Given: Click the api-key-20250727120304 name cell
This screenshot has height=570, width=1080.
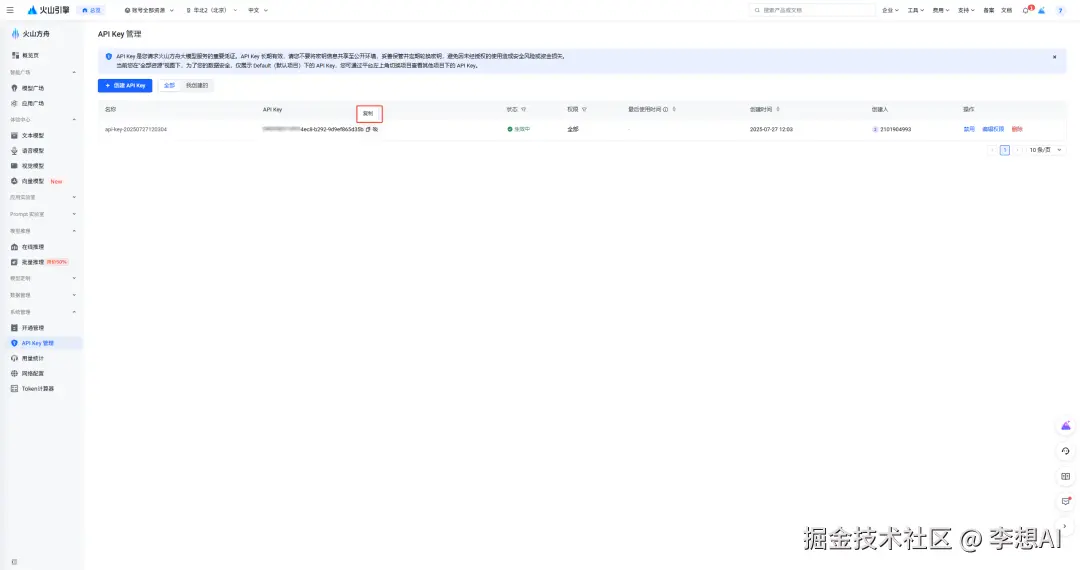Looking at the screenshot, I should 136,129.
